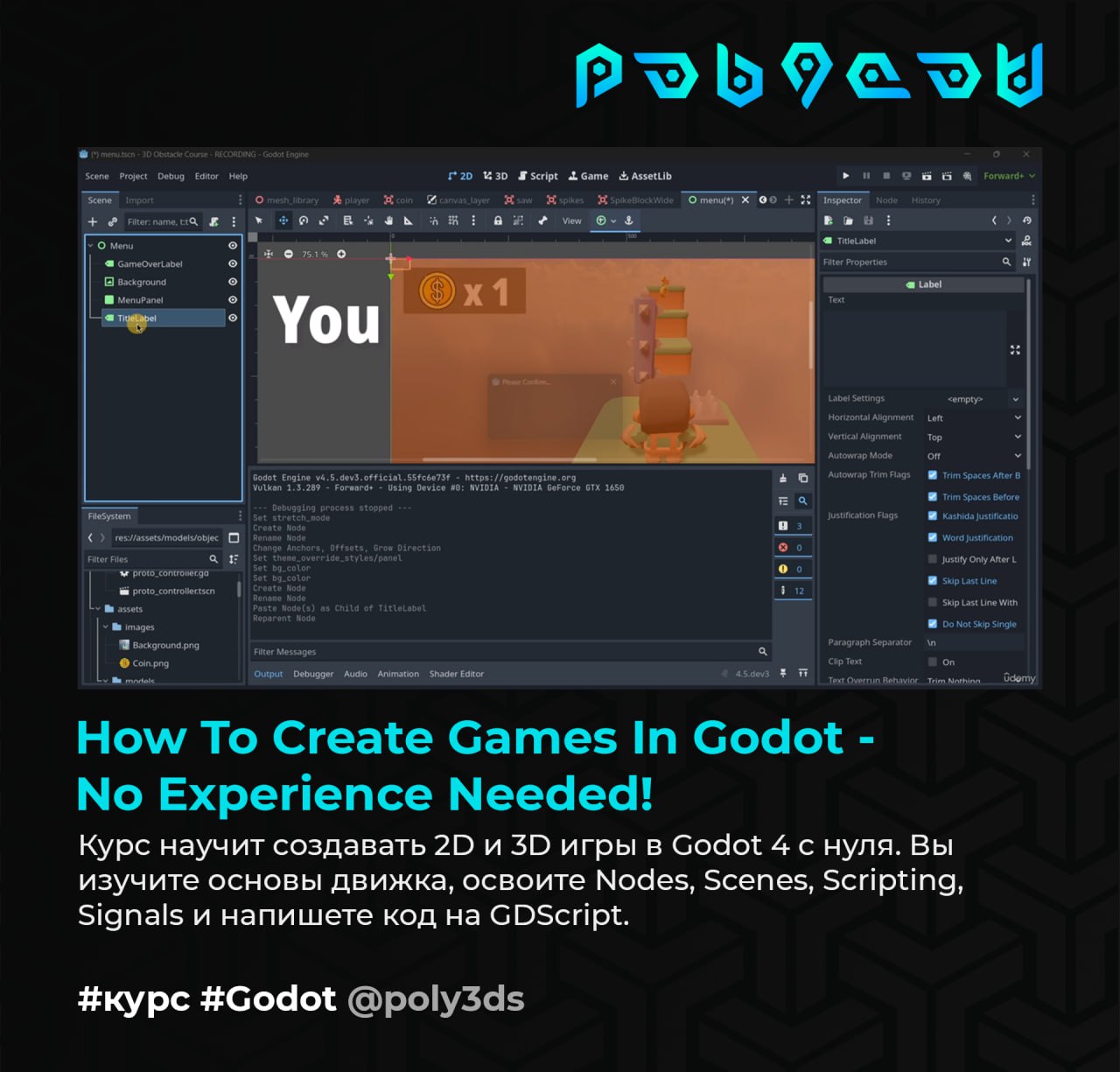Toggle the FileSystem split view icon
This screenshot has width=1120, height=1072.
coord(234,537)
